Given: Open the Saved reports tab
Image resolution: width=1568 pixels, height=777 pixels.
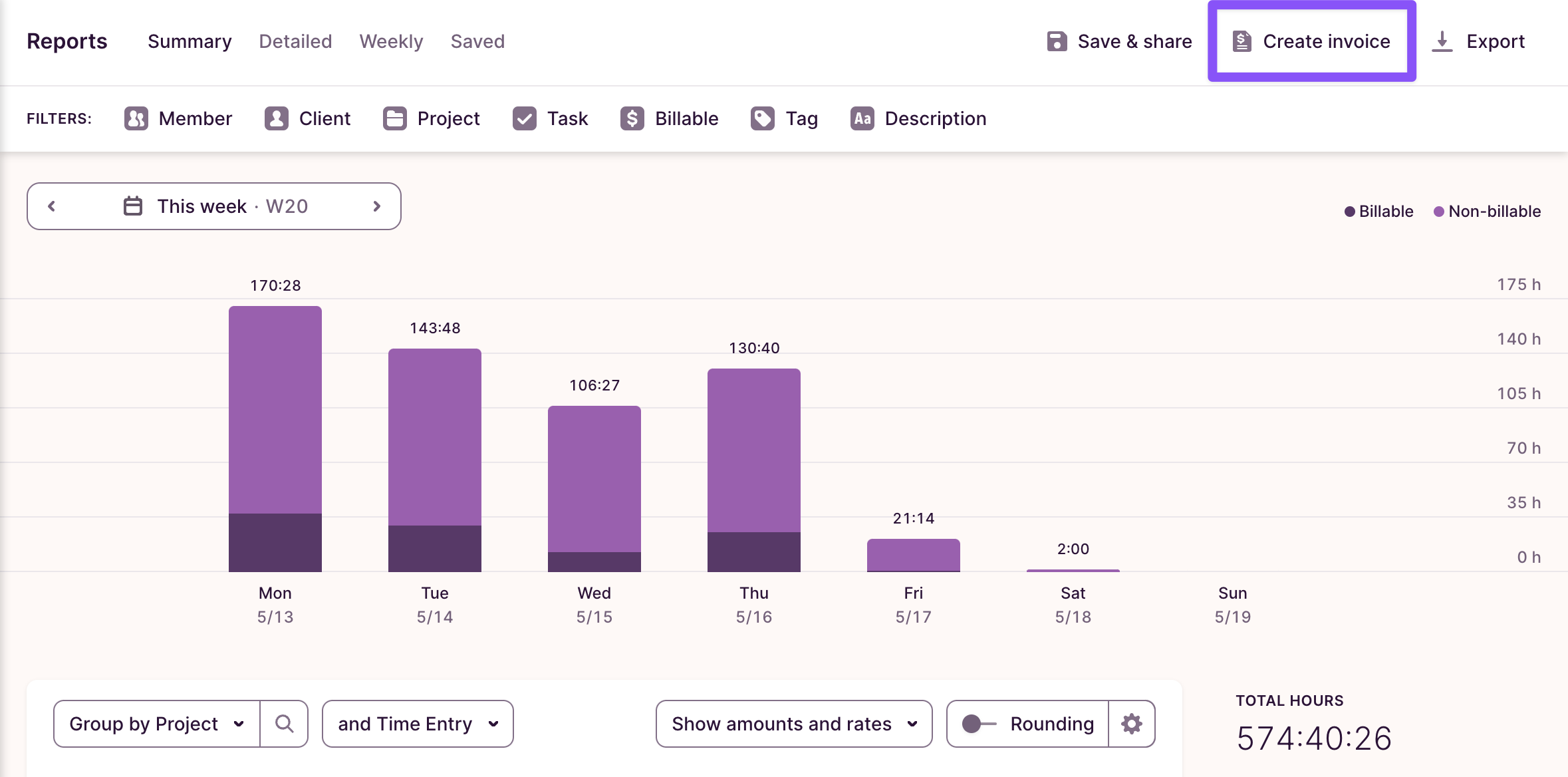Looking at the screenshot, I should (477, 41).
